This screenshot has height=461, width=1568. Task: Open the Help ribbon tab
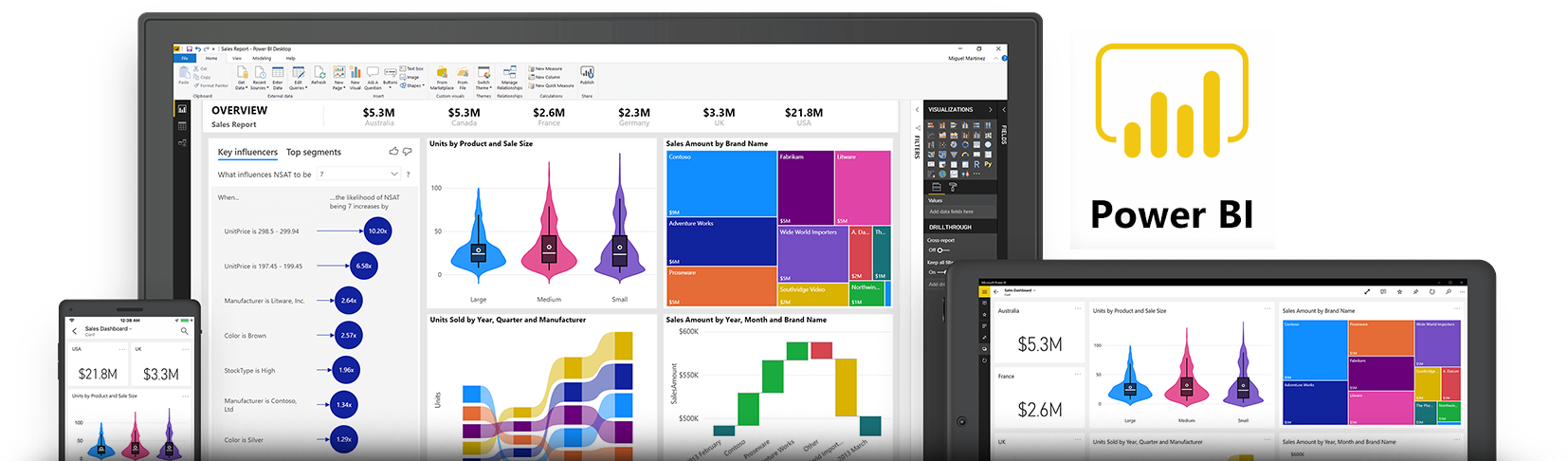click(x=290, y=58)
